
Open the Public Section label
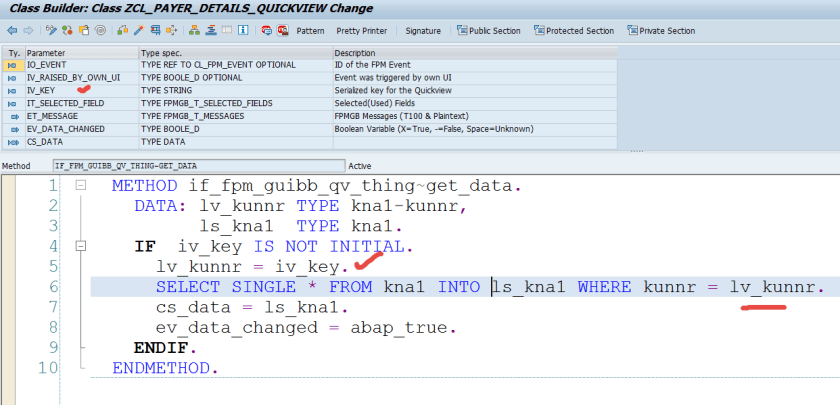coord(494,31)
